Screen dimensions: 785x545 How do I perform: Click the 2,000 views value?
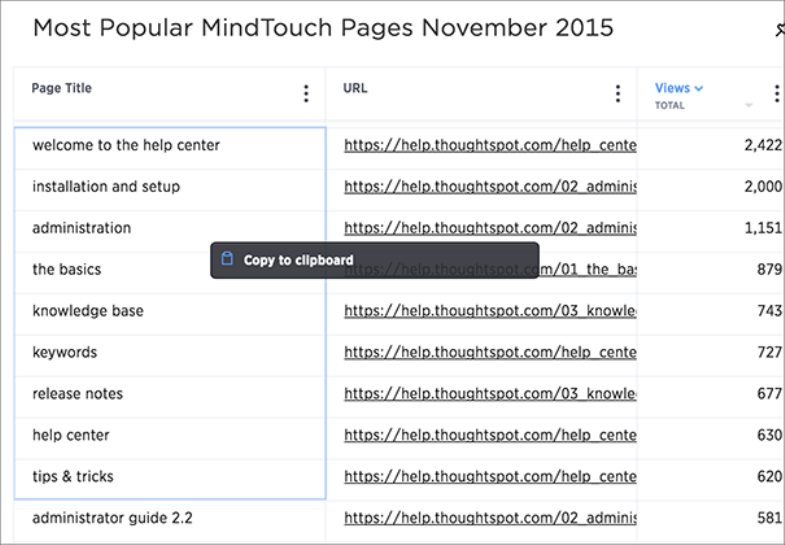click(x=762, y=187)
